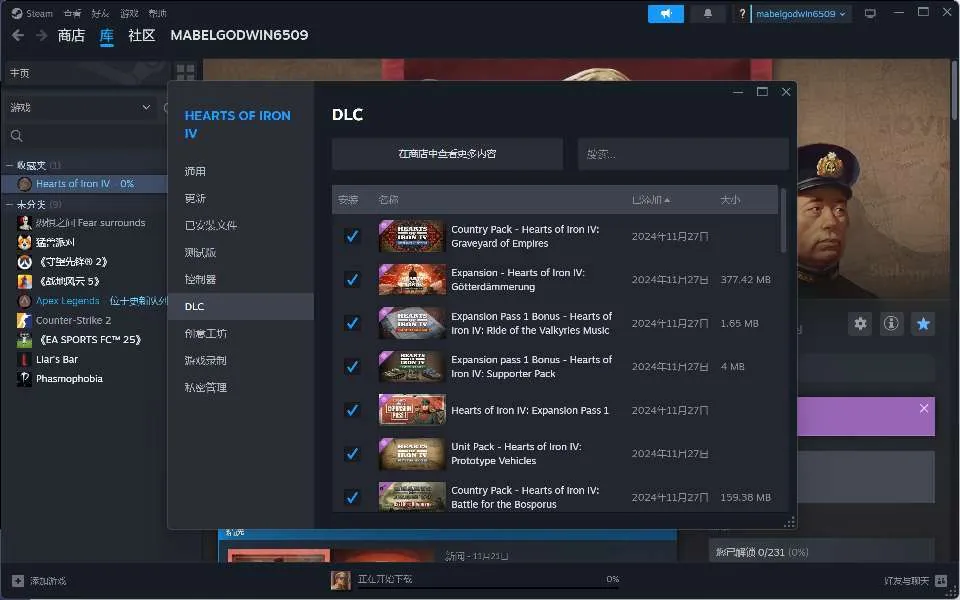
Task: Uncheck Graveyard of Empires DLC
Action: coord(352,236)
